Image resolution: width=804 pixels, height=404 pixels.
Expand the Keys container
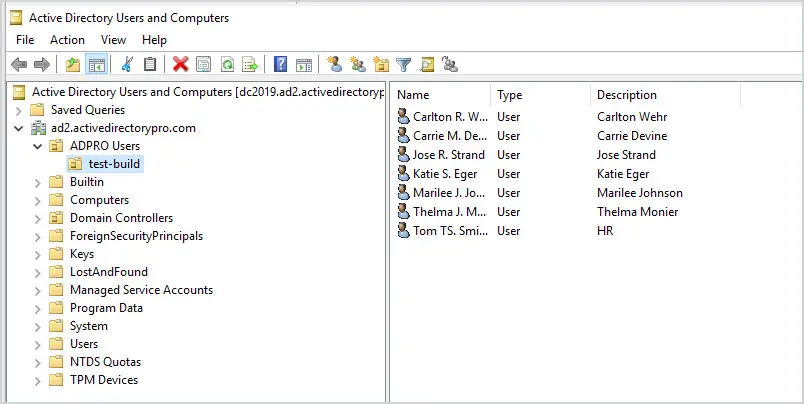pos(37,254)
